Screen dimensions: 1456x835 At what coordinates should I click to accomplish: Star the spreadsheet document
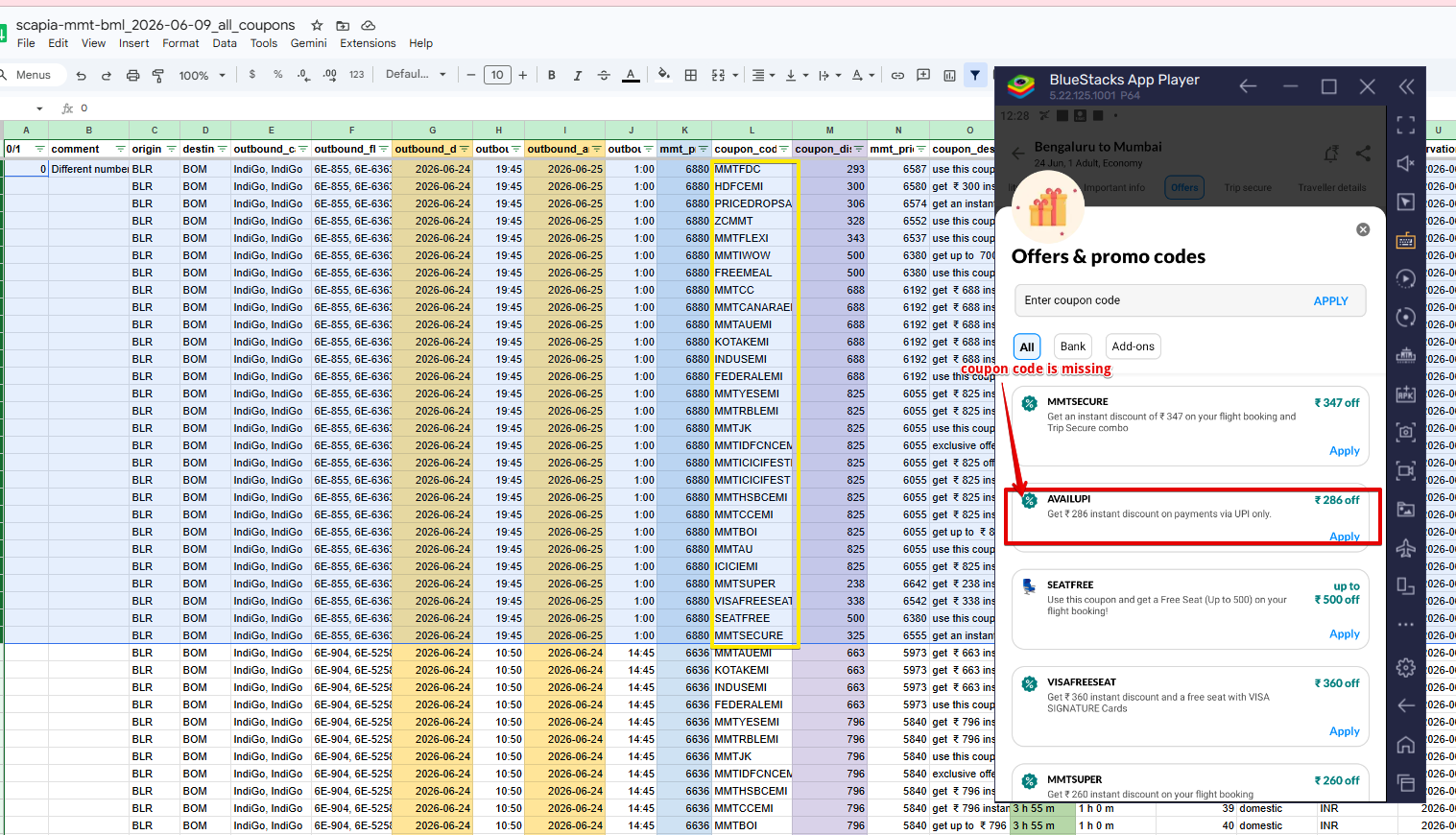(x=317, y=25)
